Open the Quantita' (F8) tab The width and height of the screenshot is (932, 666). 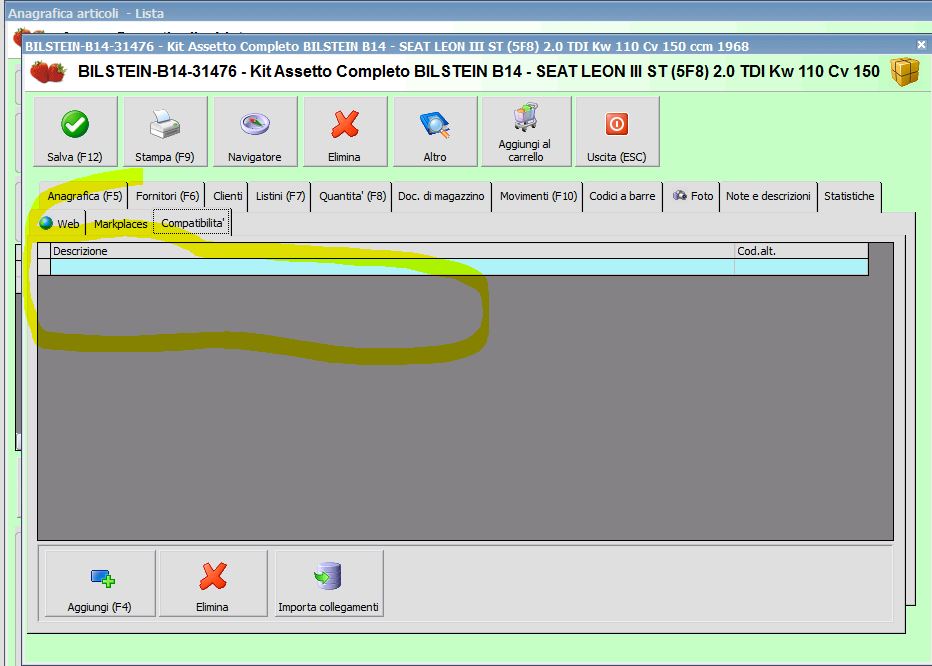coord(352,196)
